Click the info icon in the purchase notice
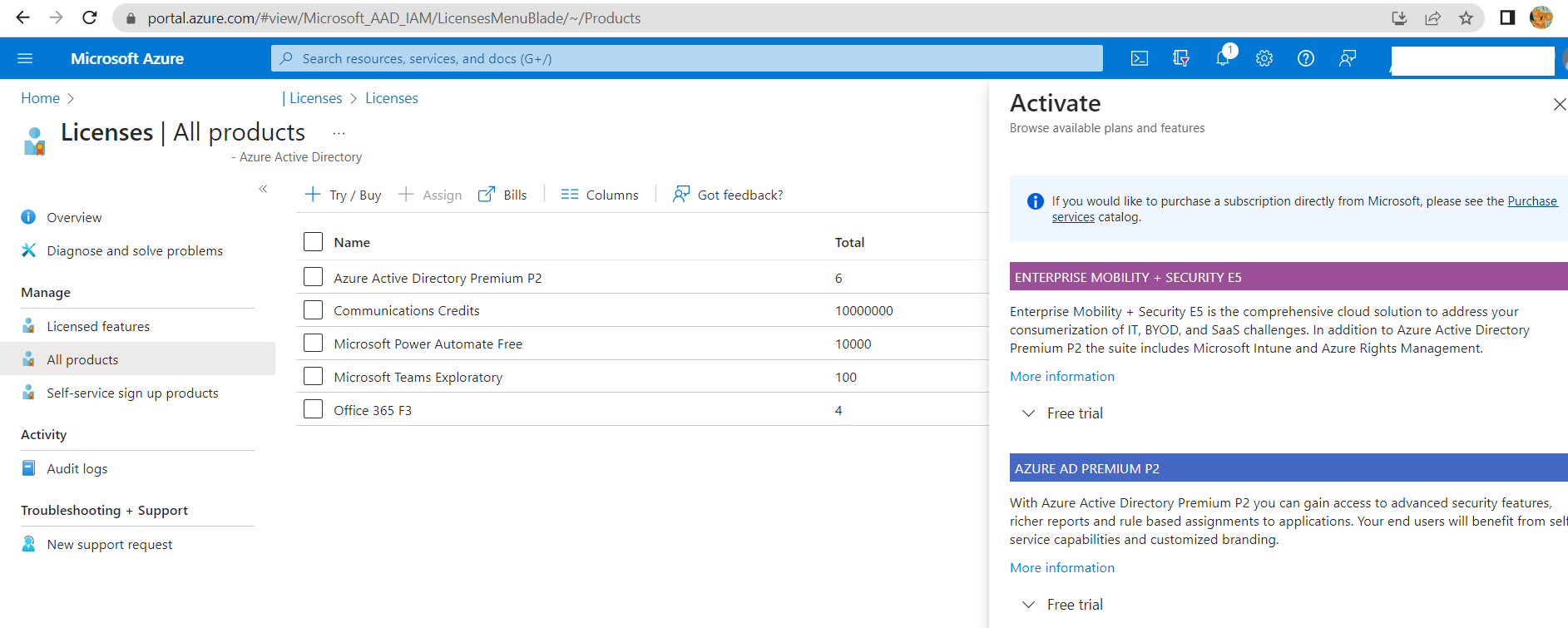The width and height of the screenshot is (1568, 628). point(1035,201)
